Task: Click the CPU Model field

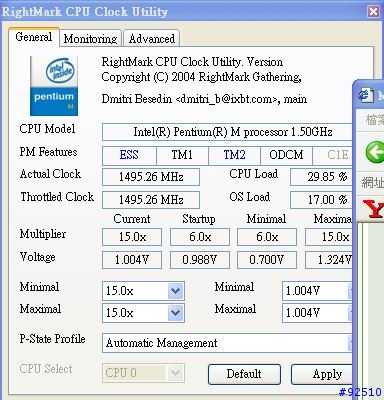Action: tap(227, 132)
